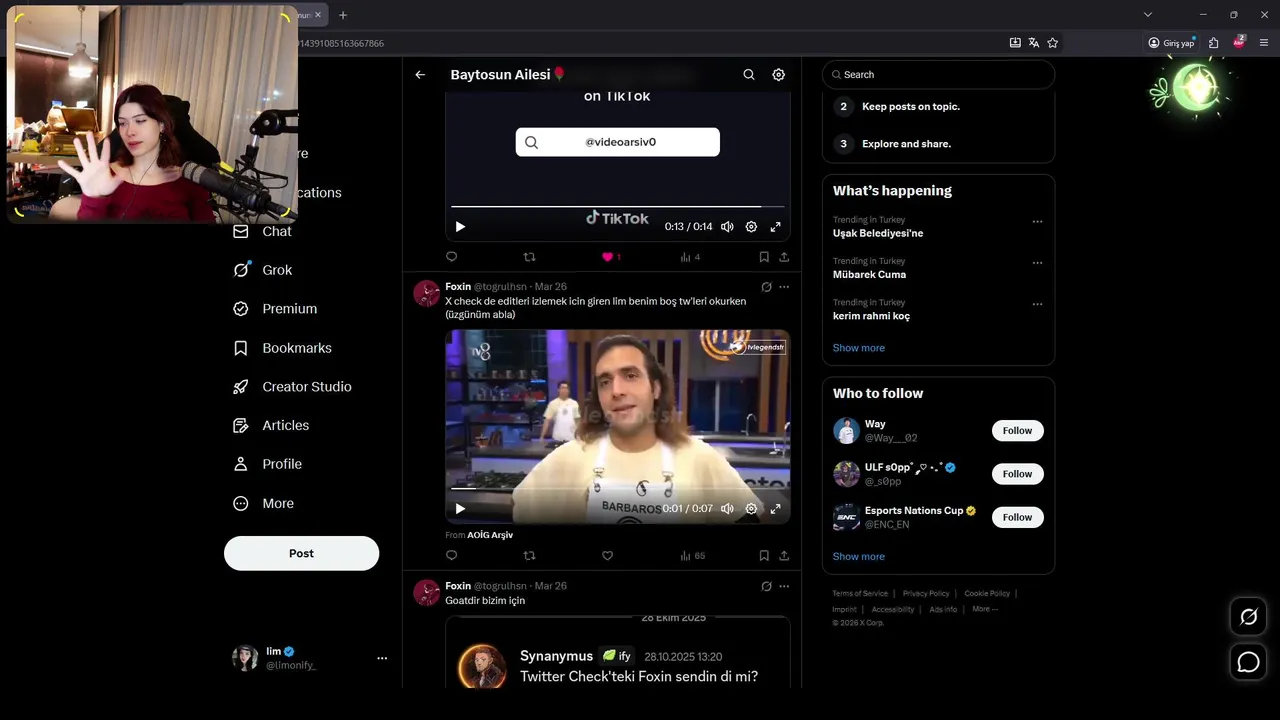
Task: Expand TikTok video to fullscreen
Action: point(775,227)
